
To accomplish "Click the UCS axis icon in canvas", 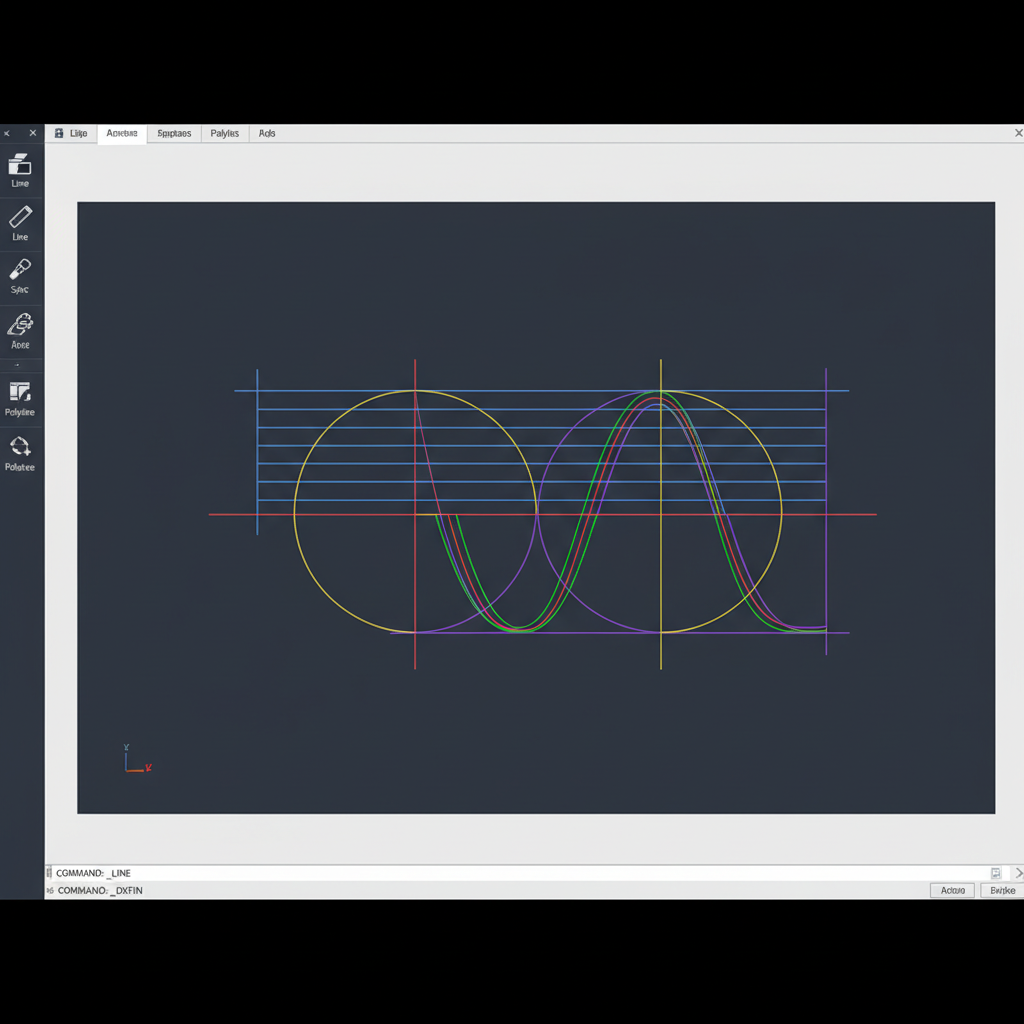I will [x=138, y=759].
